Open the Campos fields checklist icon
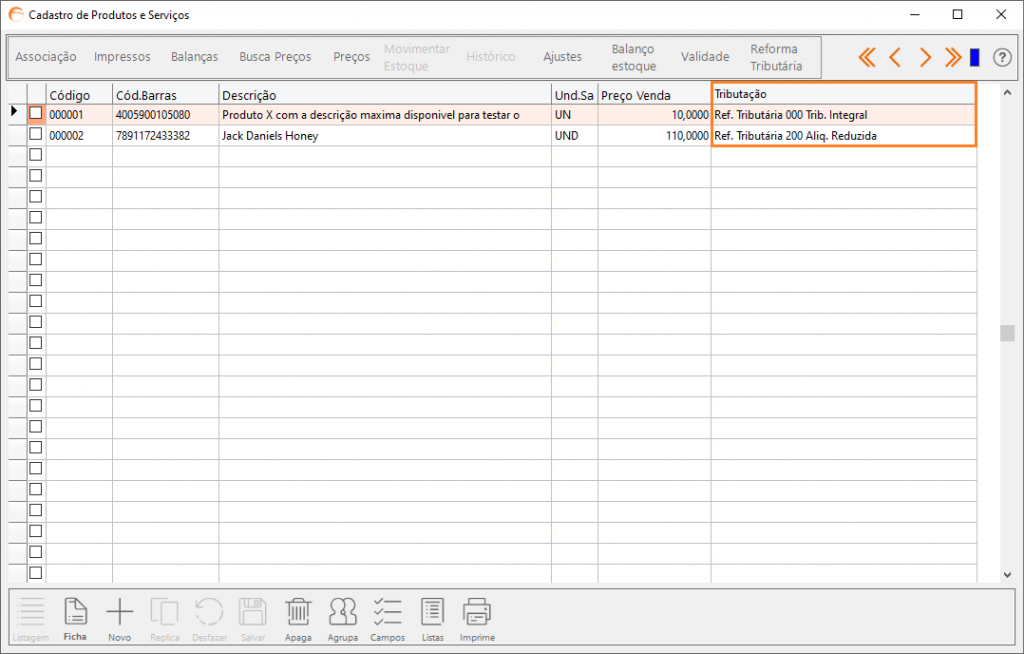 387,612
